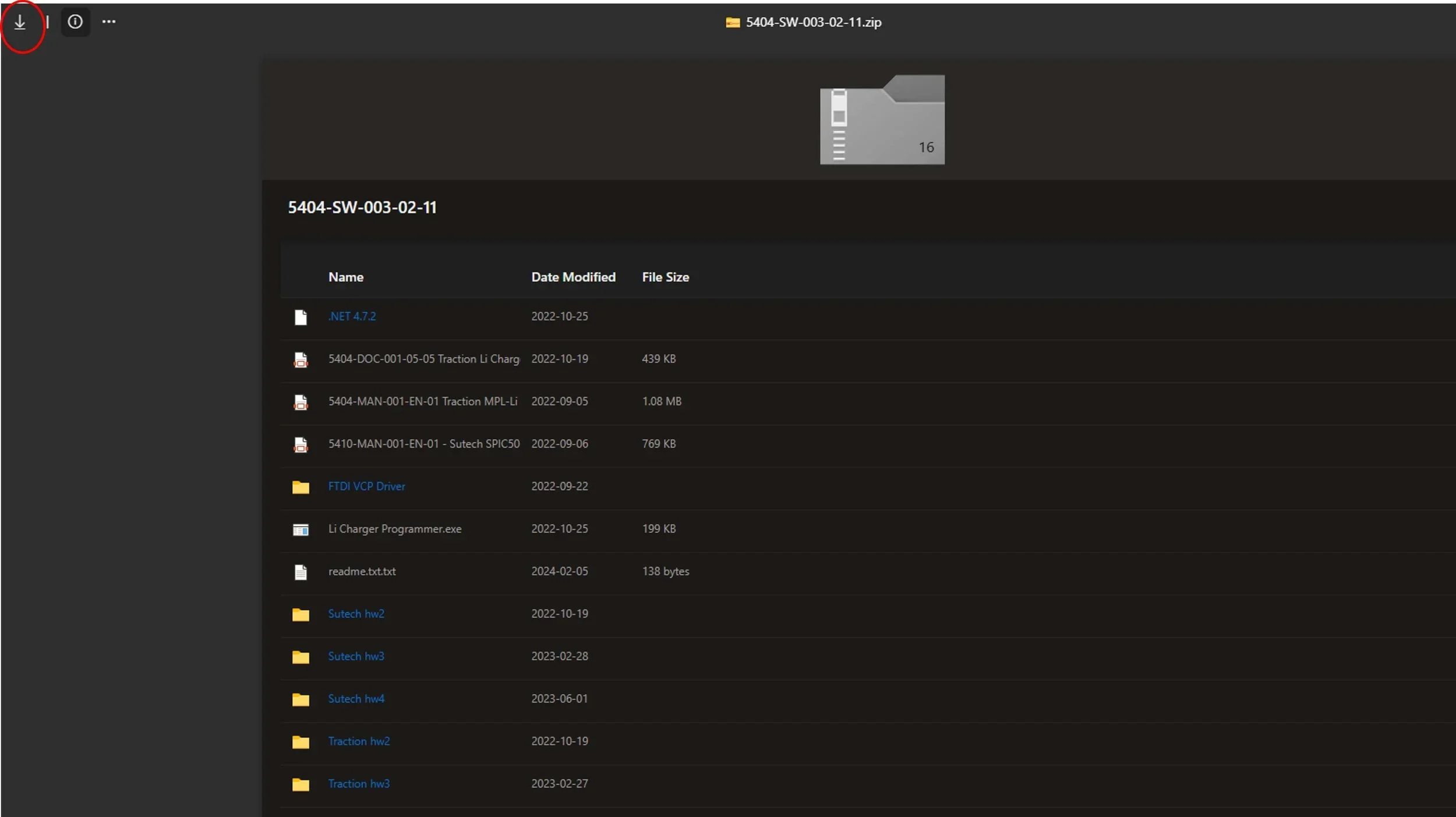This screenshot has width=1456, height=817.
Task: Click the PDF icon for 5404-MAN-001-EN-01
Action: click(301, 402)
